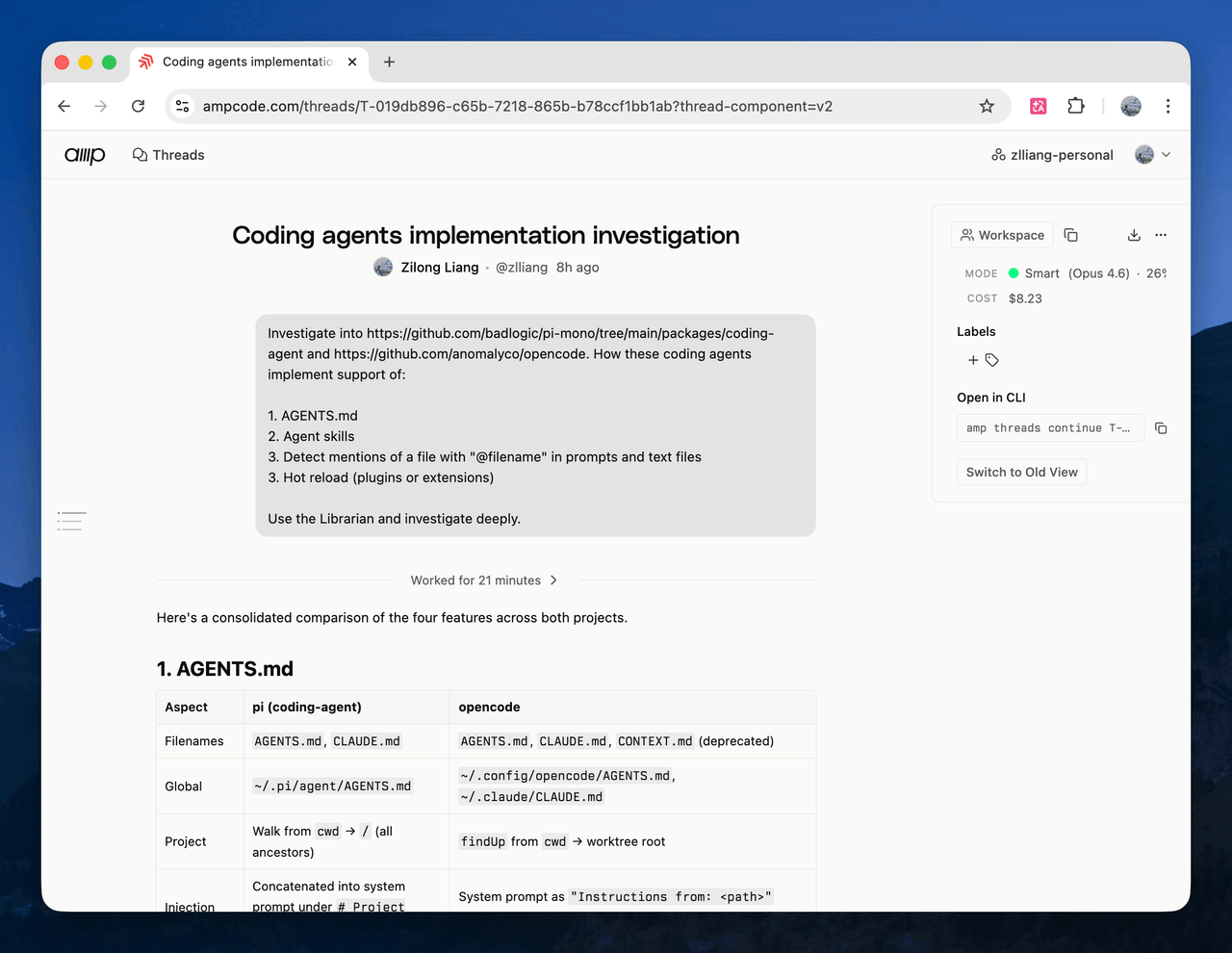Viewport: 1232px width, 953px height.
Task: Click the Open in CLI label
Action: tap(991, 398)
